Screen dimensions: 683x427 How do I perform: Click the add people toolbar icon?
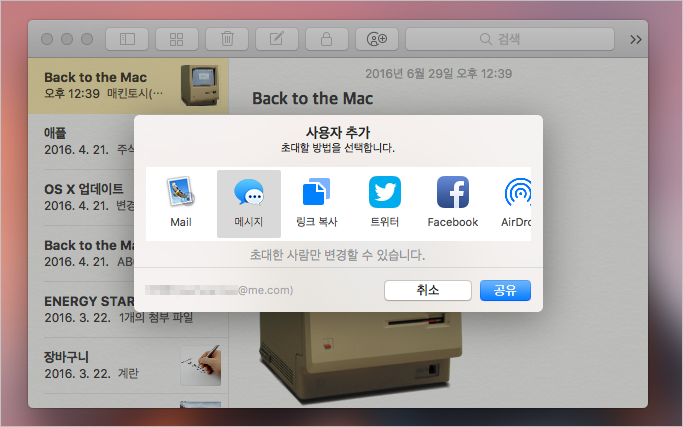tap(377, 39)
